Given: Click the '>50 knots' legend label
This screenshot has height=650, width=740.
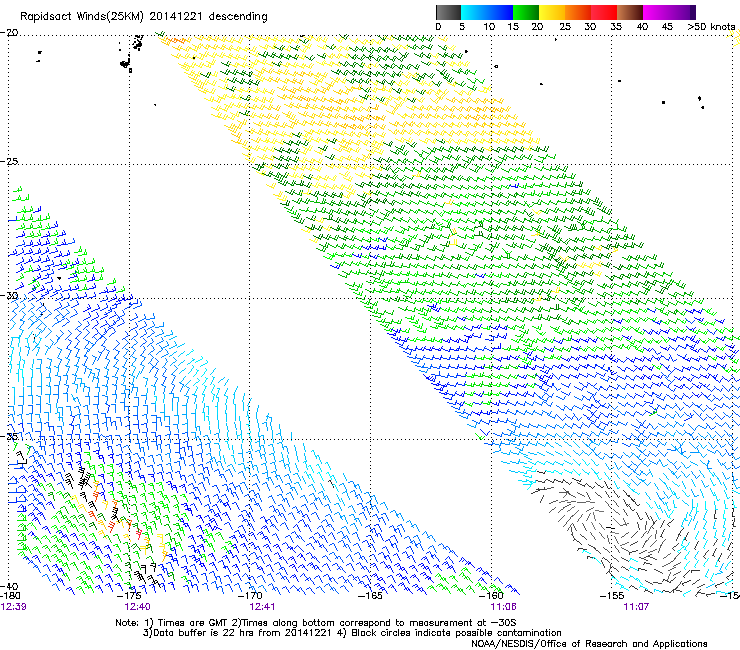Looking at the screenshot, I should (x=711, y=26).
